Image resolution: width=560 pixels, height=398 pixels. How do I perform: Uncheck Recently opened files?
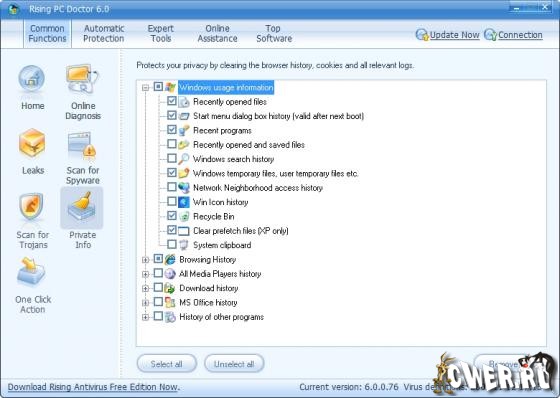coord(172,101)
